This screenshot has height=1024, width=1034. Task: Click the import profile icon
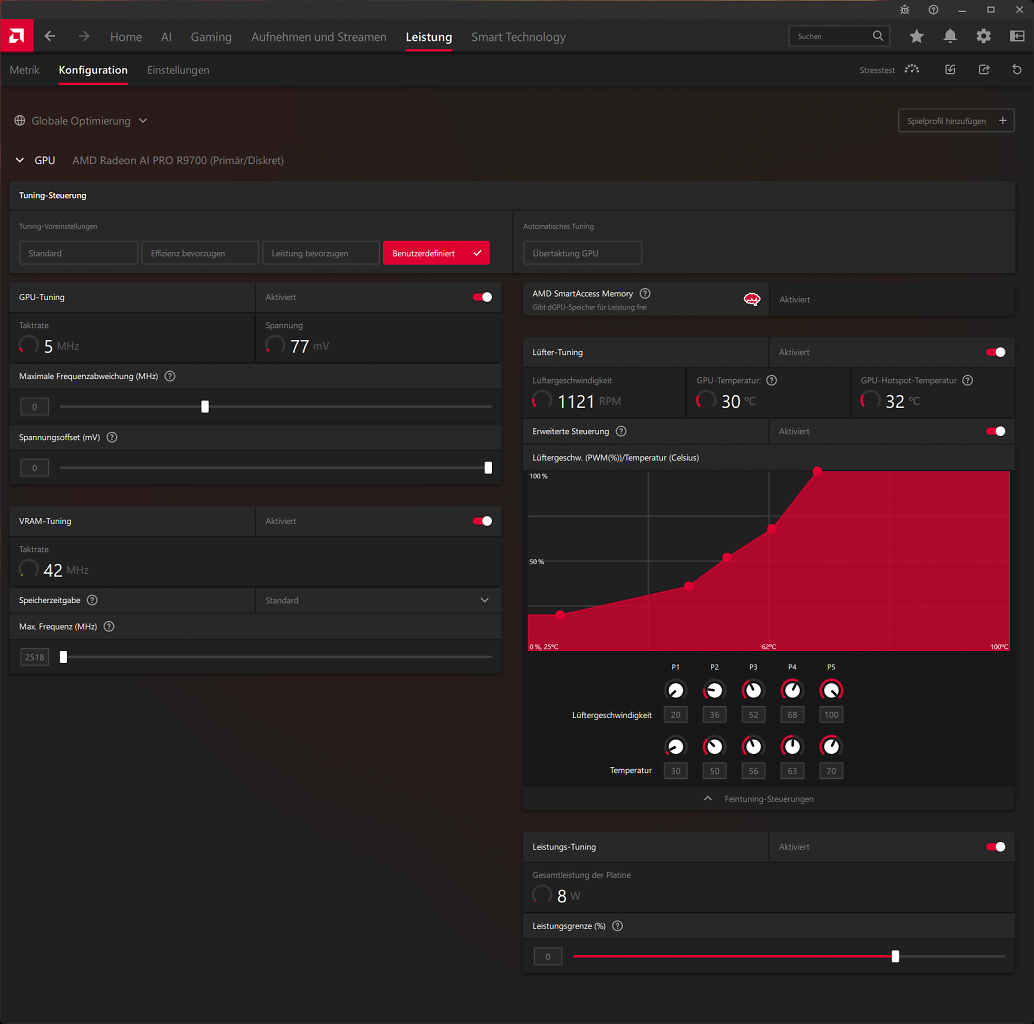click(x=950, y=69)
